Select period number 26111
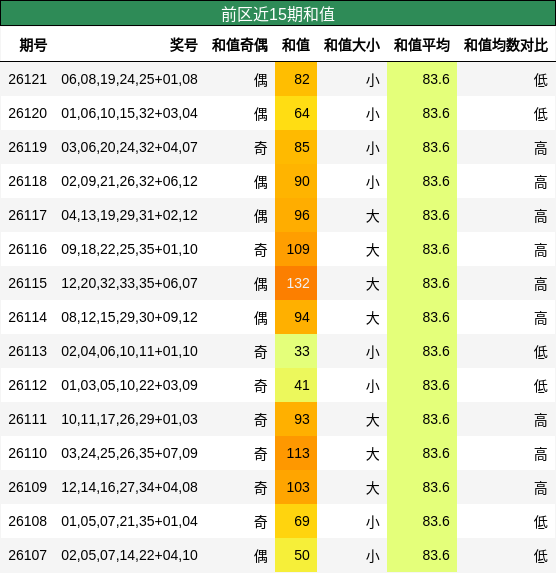Viewport: 556px width, 573px height. [x=28, y=419]
